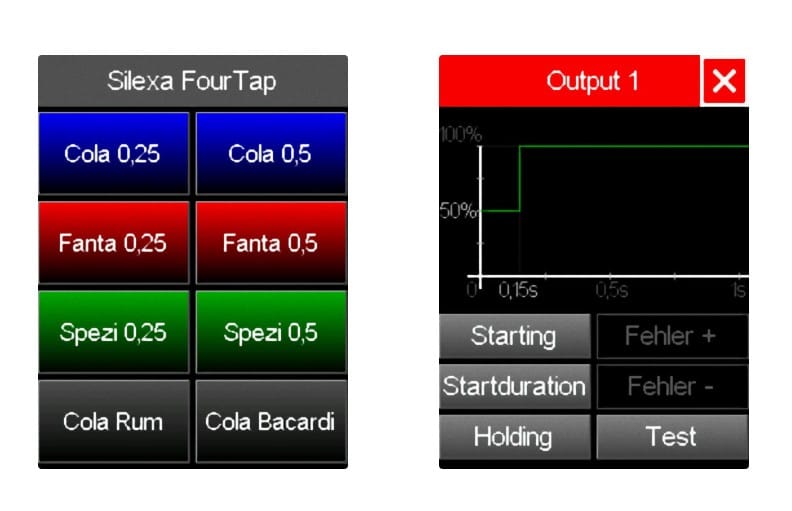Click the 0,15s time label
Screen dimensions: 792x511
(x=518, y=290)
